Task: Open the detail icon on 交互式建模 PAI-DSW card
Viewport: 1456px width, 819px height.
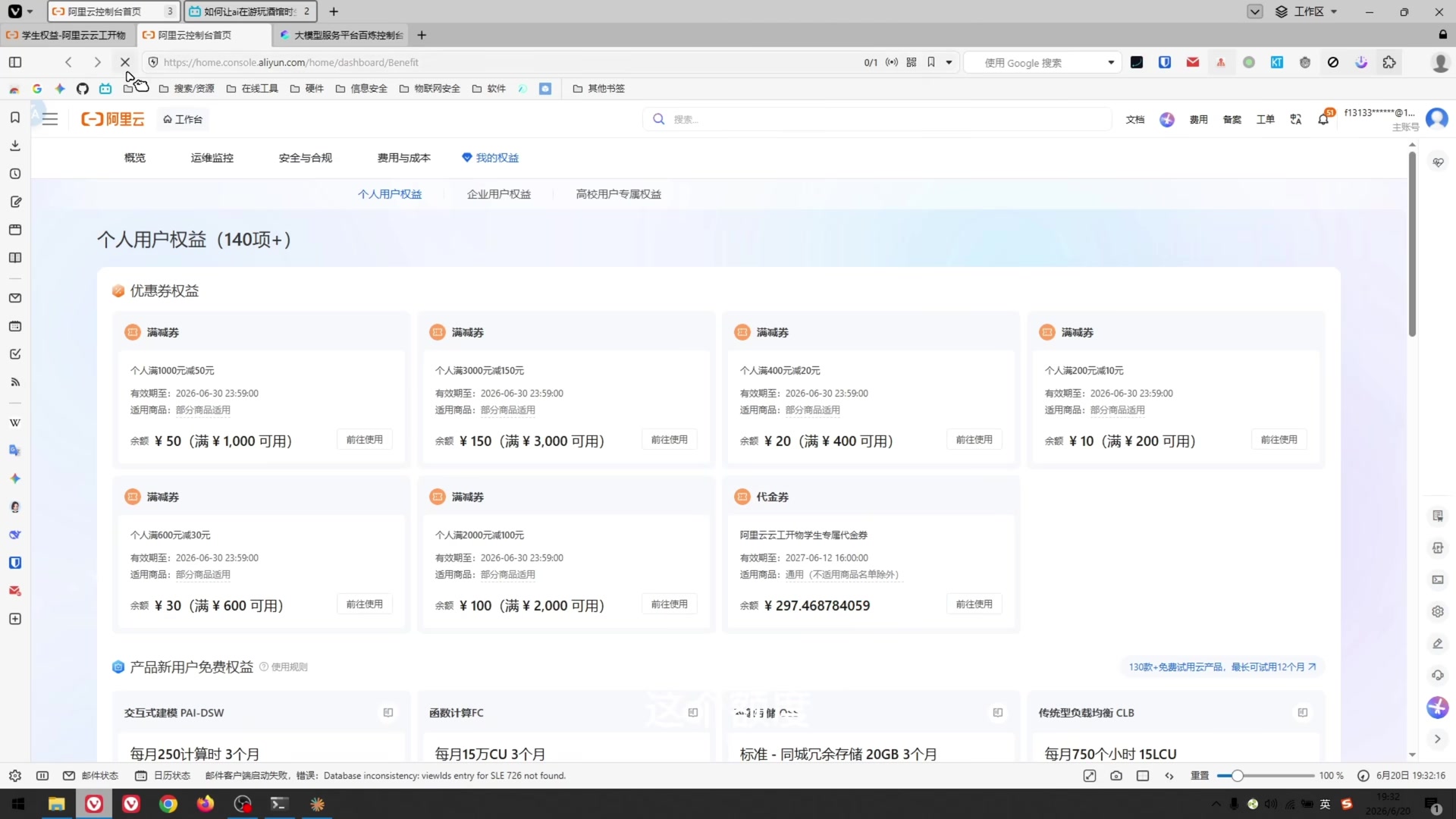Action: tap(388, 713)
